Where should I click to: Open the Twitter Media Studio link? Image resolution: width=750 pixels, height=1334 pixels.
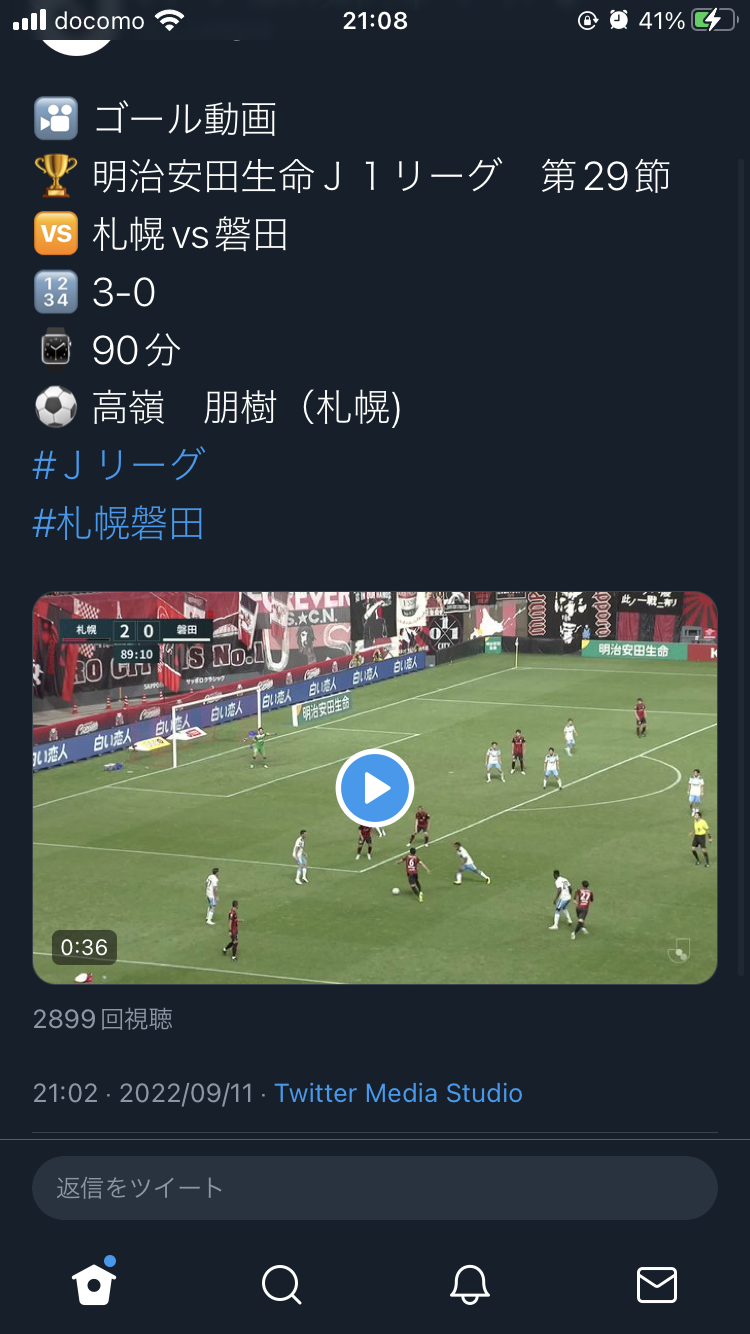click(x=398, y=1093)
